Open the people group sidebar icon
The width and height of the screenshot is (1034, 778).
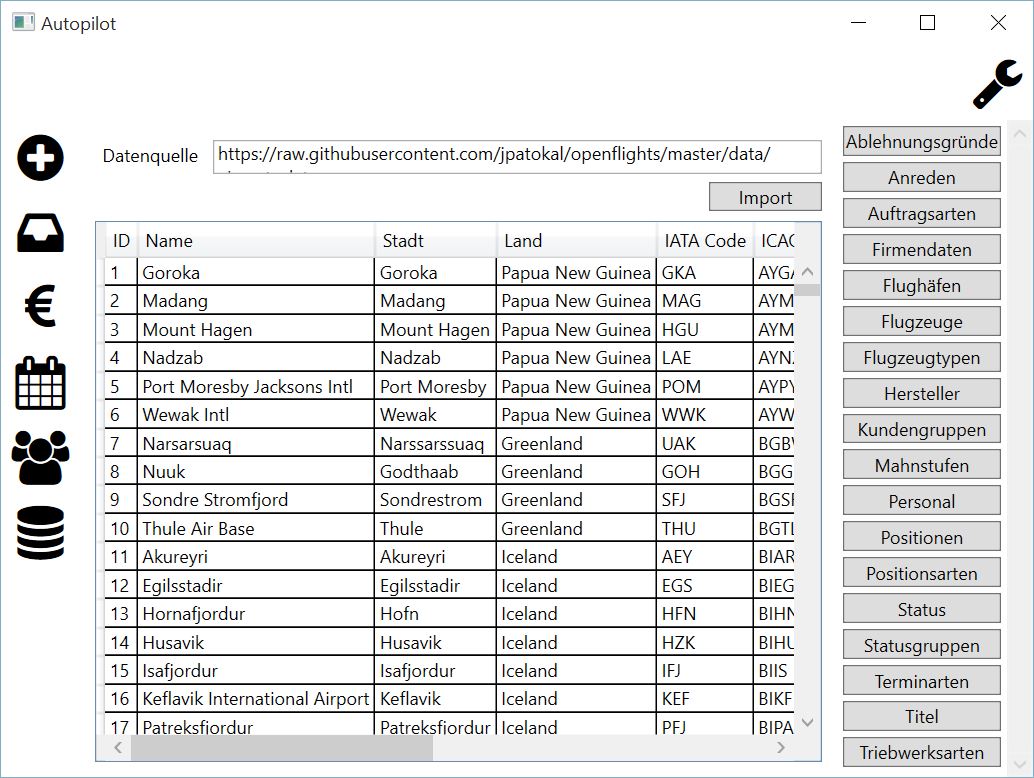pos(40,458)
